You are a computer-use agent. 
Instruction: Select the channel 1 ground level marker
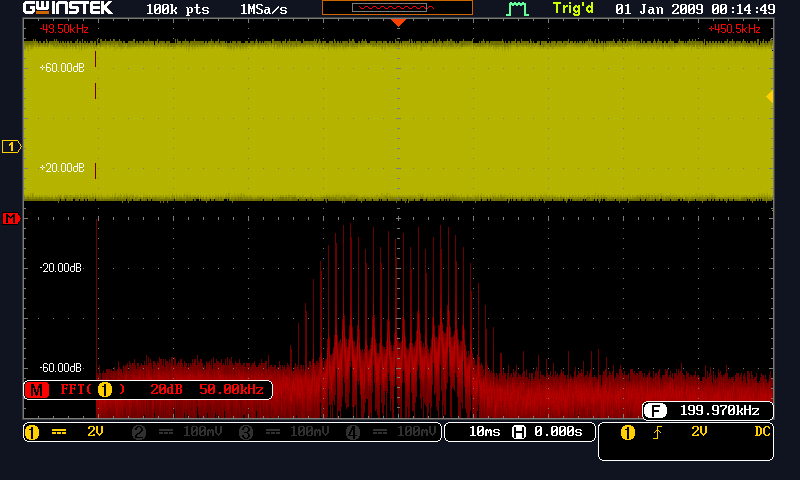pos(11,147)
